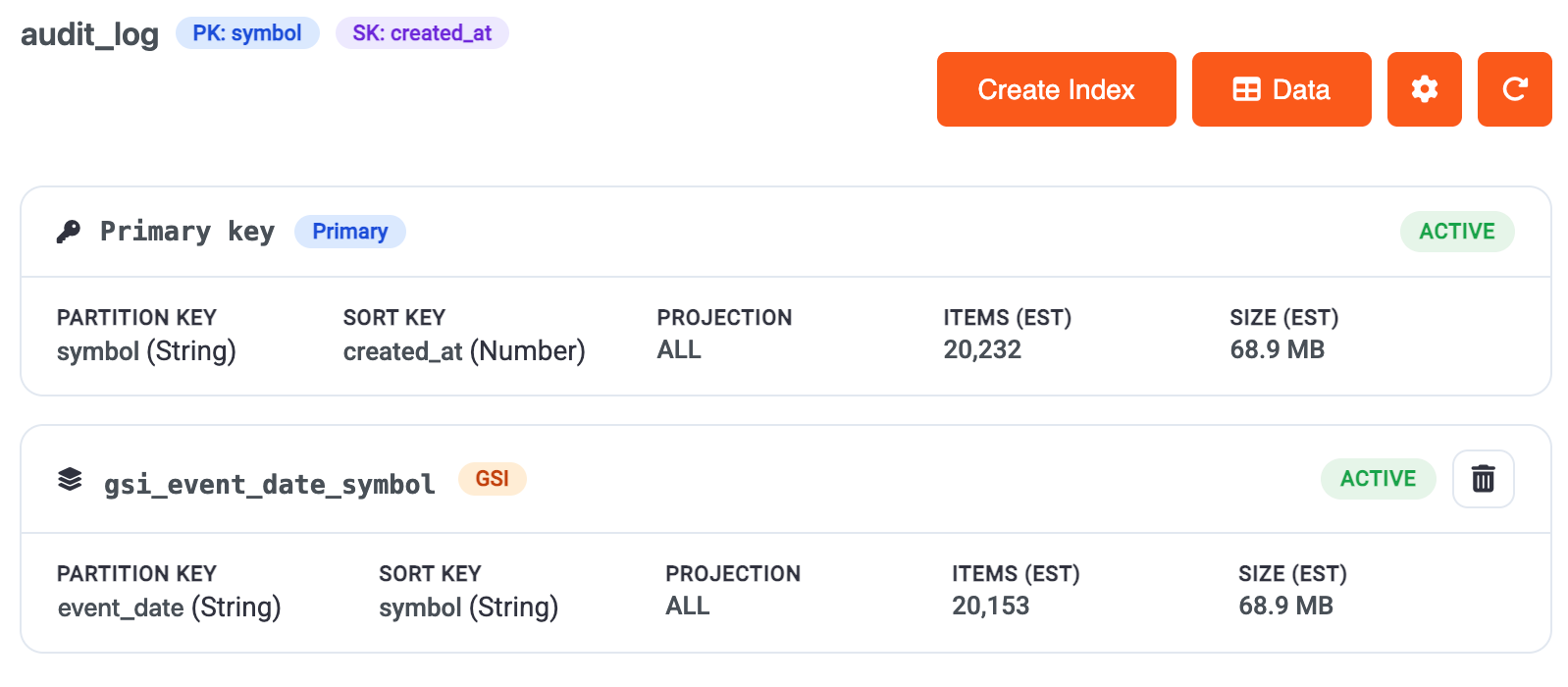Click the Primary key projection ALL value
1568x687 pixels.
coord(679,349)
